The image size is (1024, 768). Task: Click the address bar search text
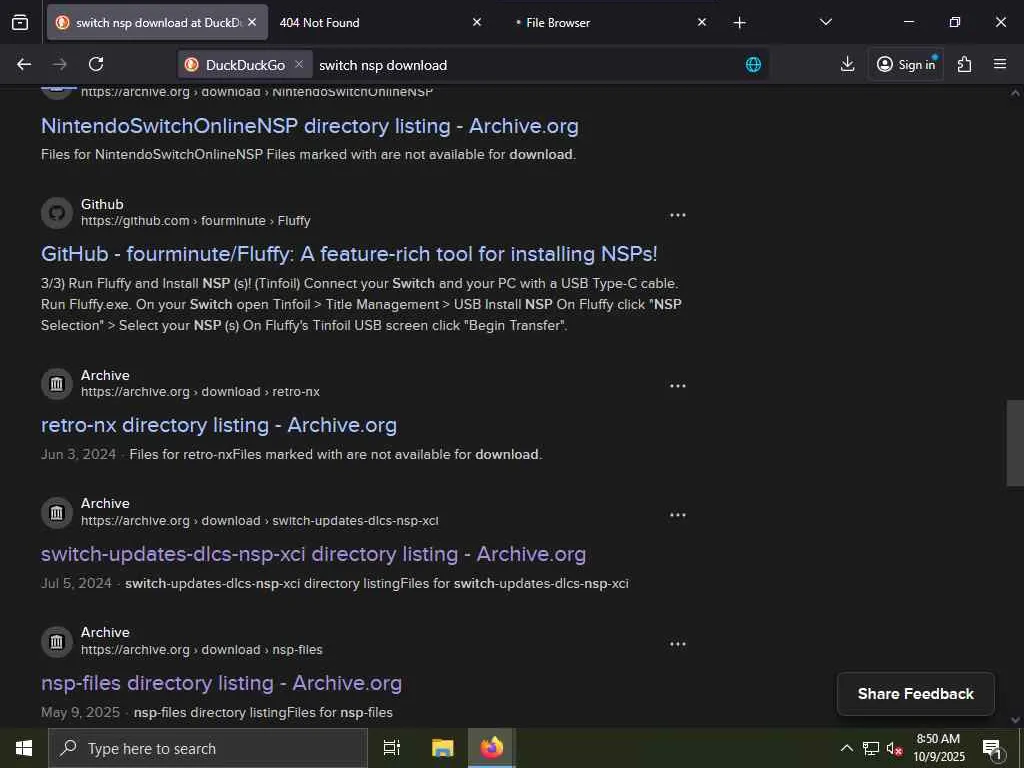click(x=383, y=65)
